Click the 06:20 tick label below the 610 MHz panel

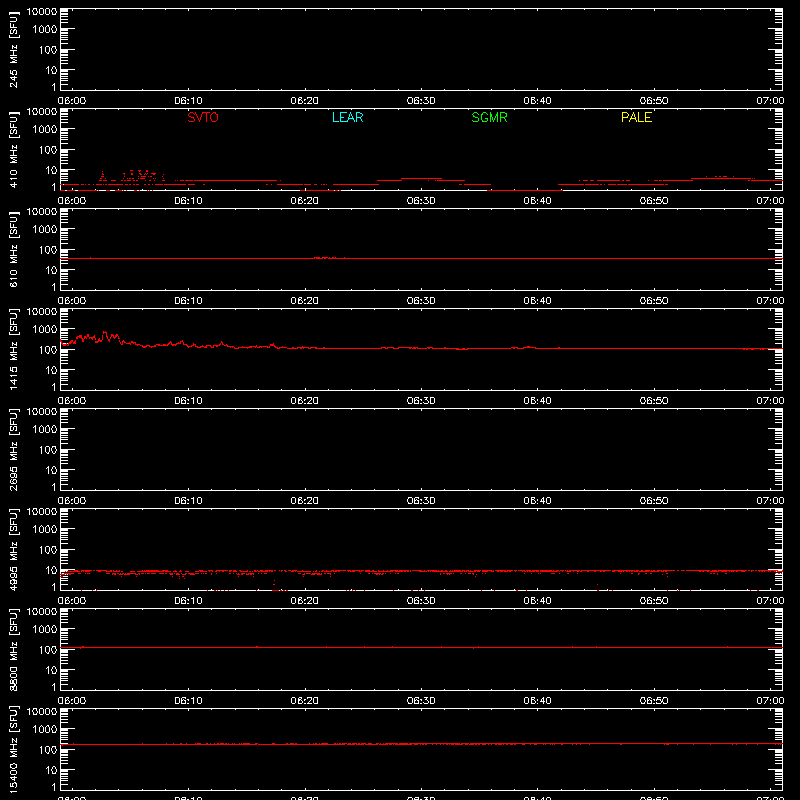point(305,301)
